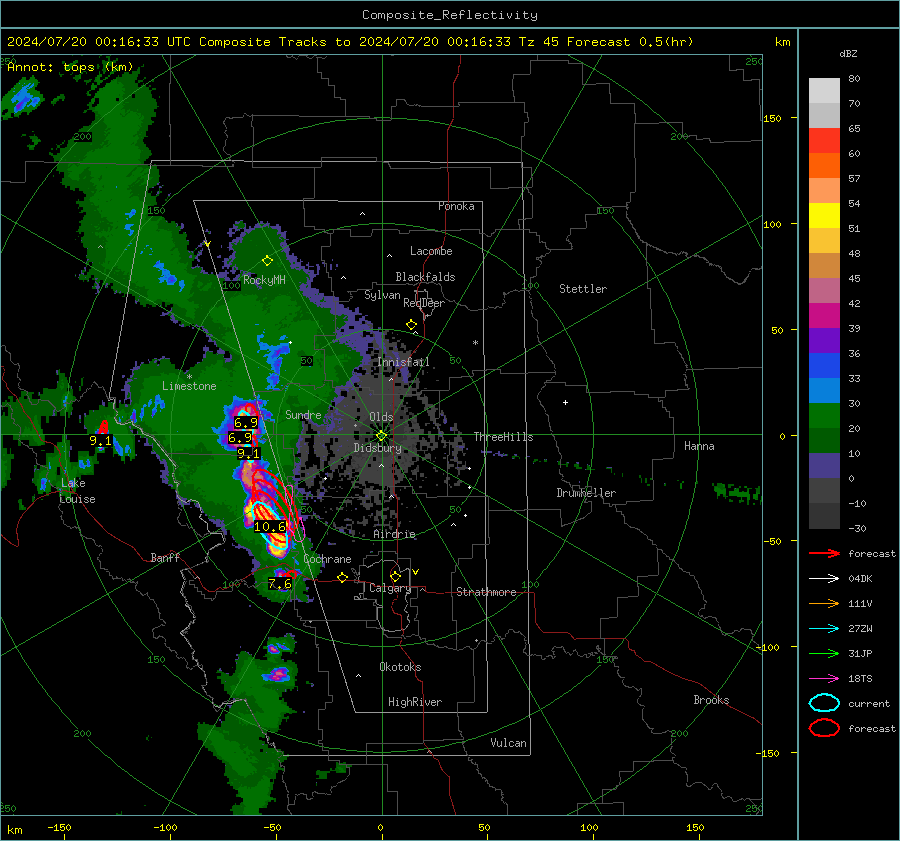
Task: Select the ThreeHills label
Action: point(503,437)
